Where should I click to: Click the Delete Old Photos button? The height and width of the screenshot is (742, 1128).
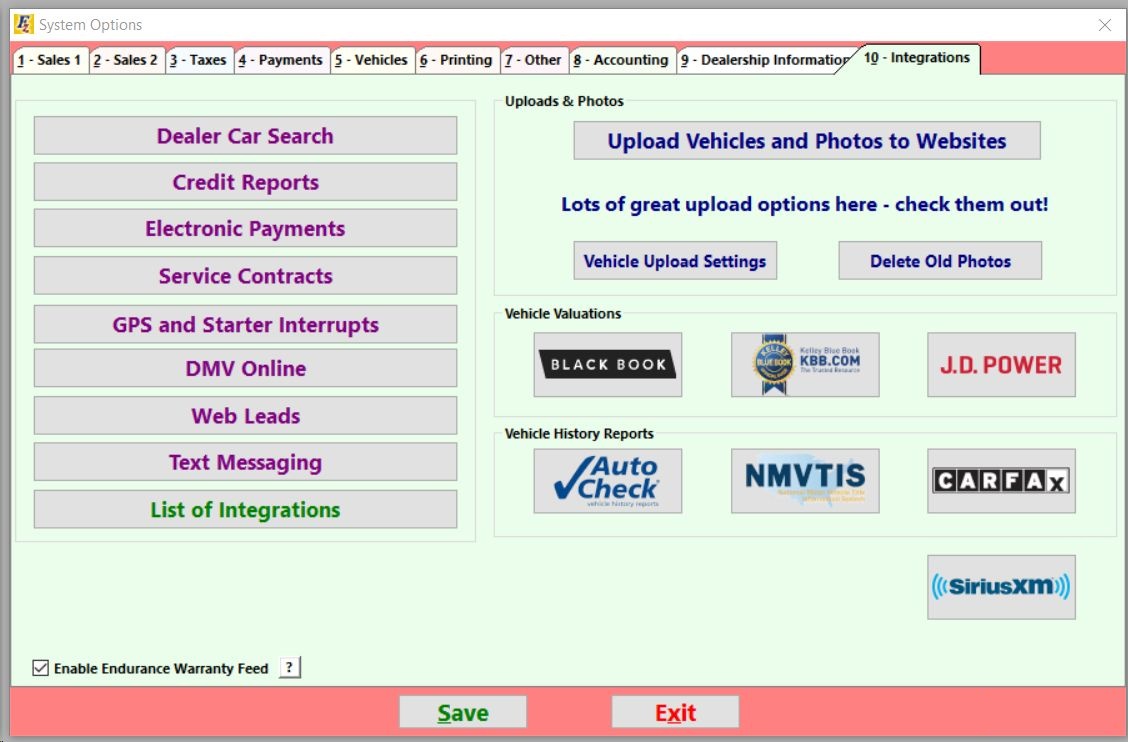940,261
